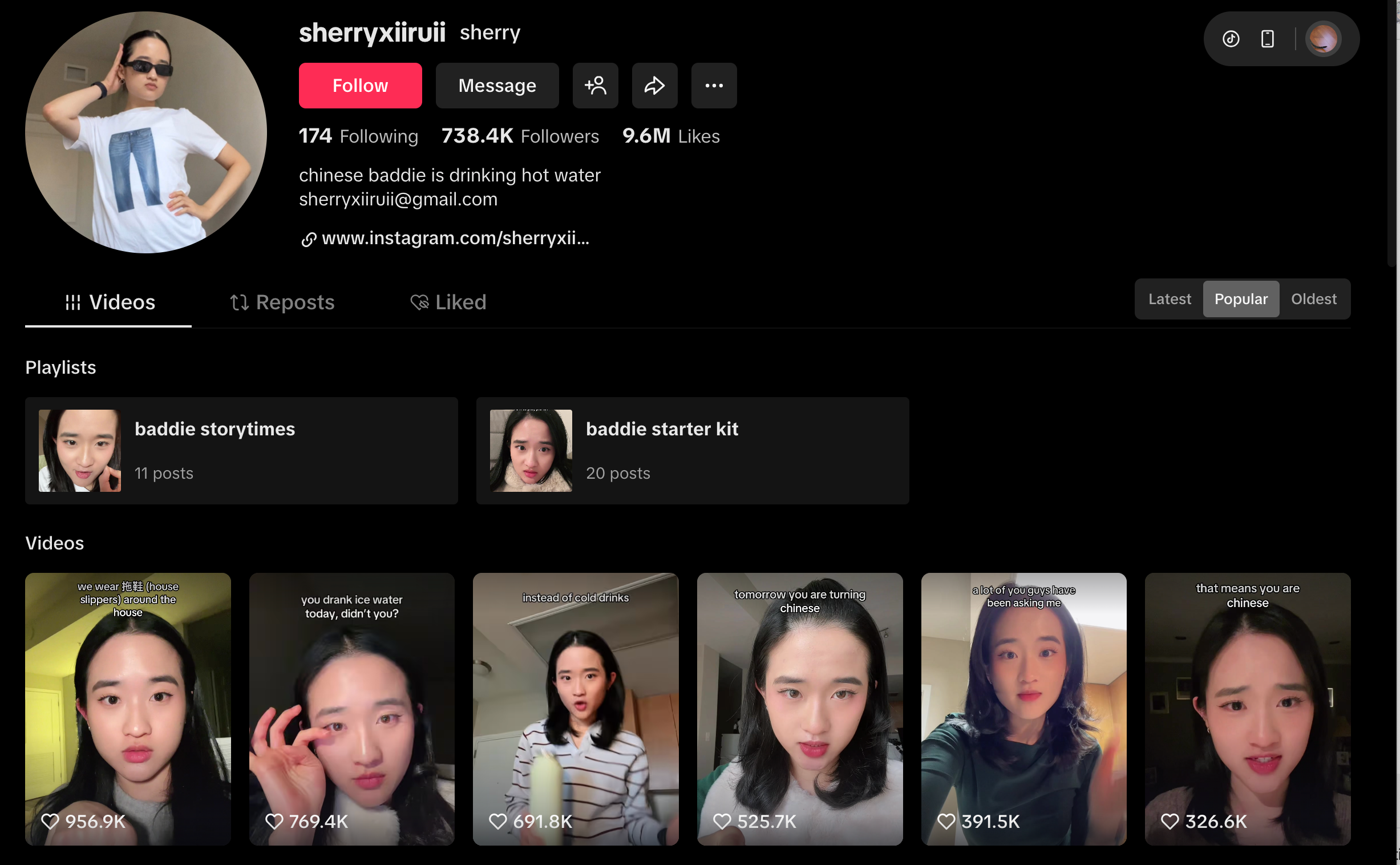1400x865 pixels.
Task: Select the Popular sort option
Action: [x=1240, y=298]
